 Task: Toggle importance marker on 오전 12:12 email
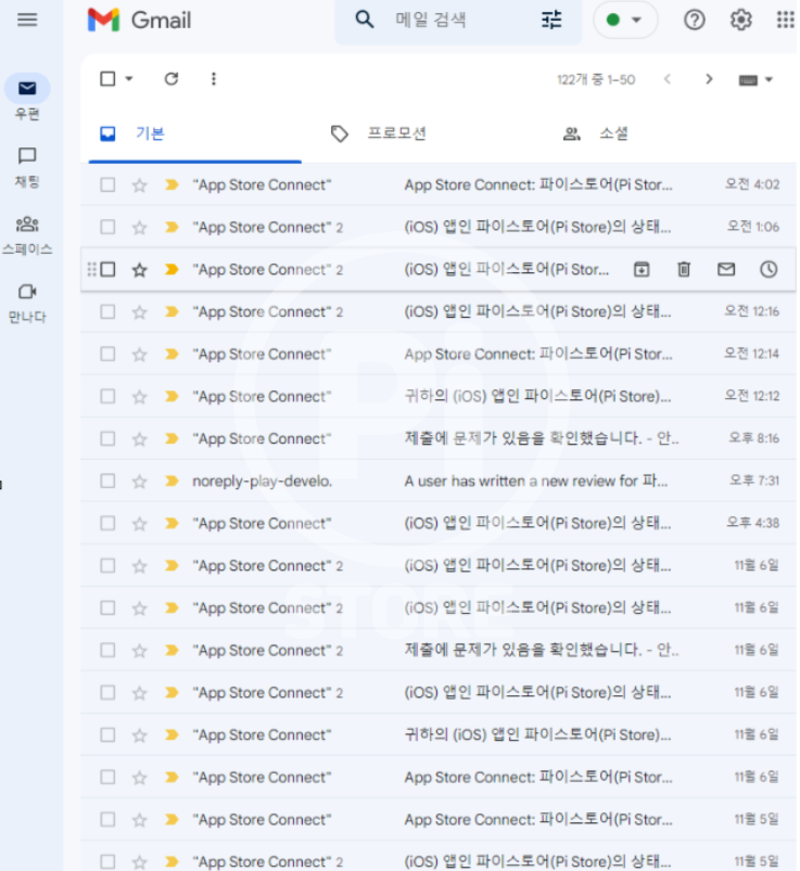tap(172, 396)
